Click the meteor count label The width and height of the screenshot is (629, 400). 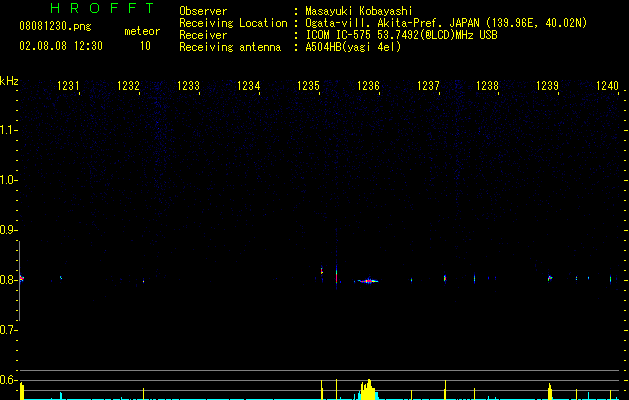(x=142, y=31)
